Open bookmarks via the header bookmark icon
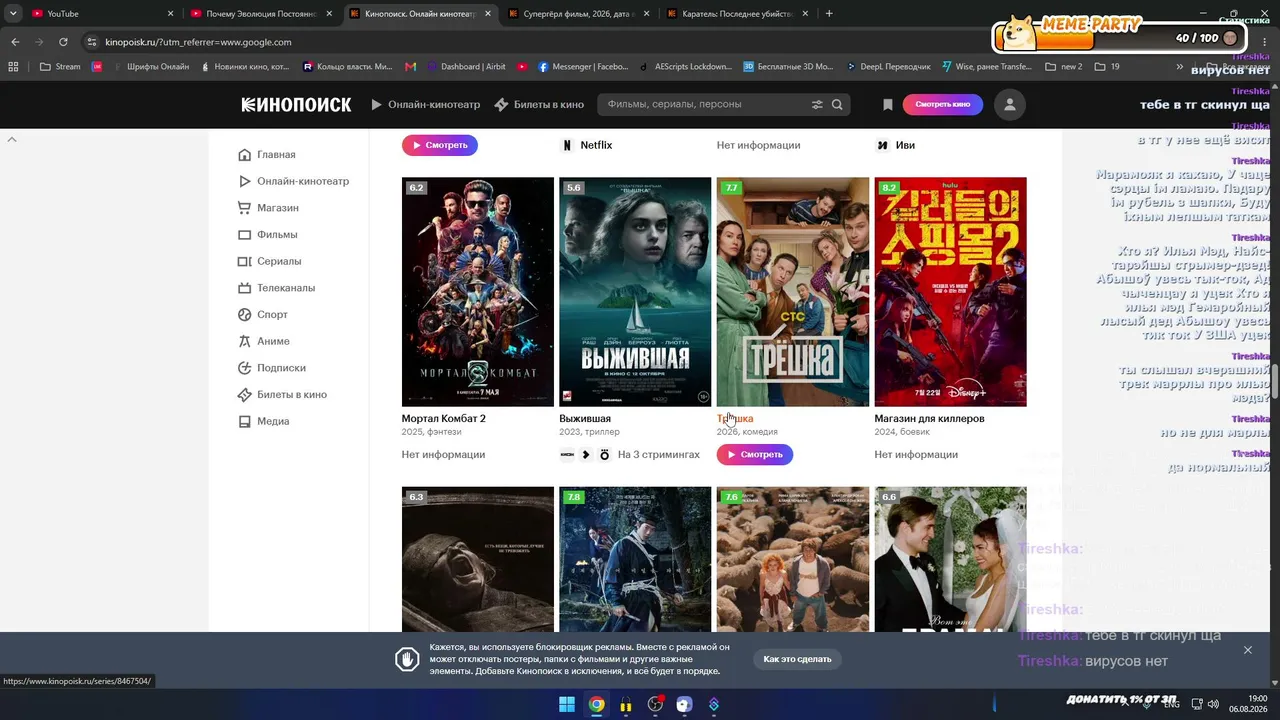Screen dimensions: 1280x720 (x=887, y=104)
